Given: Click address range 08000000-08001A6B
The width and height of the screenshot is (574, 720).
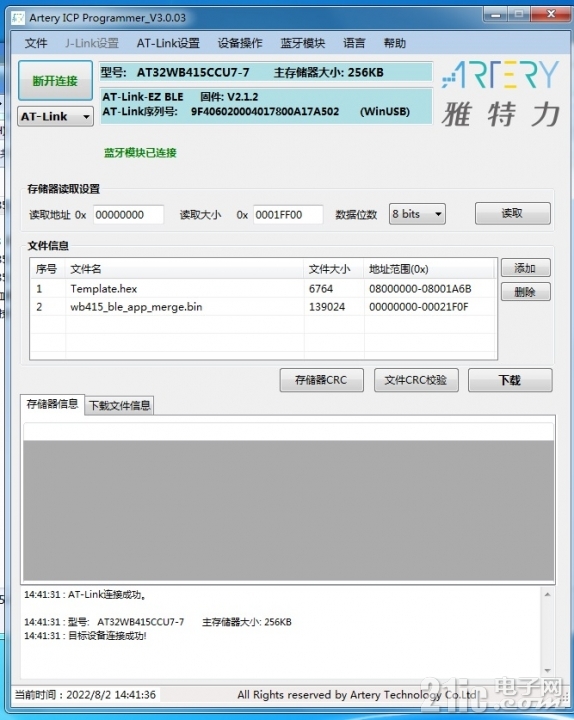Looking at the screenshot, I should 420,289.
